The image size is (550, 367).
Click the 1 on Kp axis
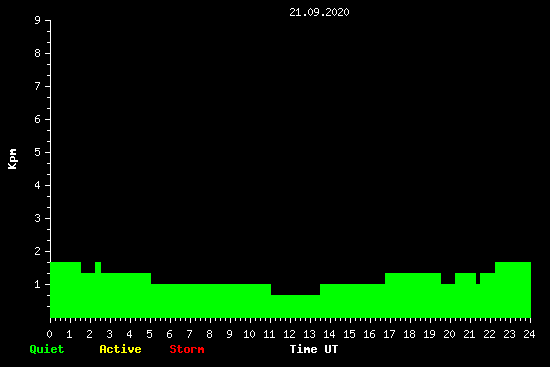tap(38, 284)
